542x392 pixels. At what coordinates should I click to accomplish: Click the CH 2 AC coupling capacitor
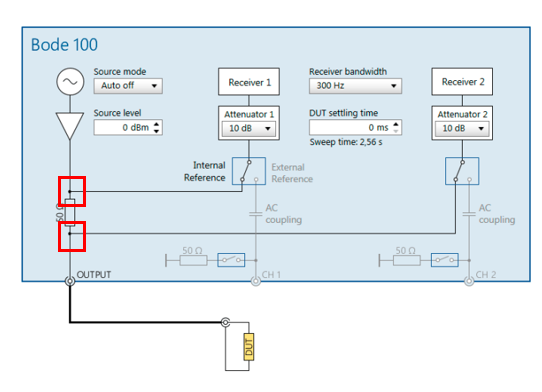click(469, 214)
